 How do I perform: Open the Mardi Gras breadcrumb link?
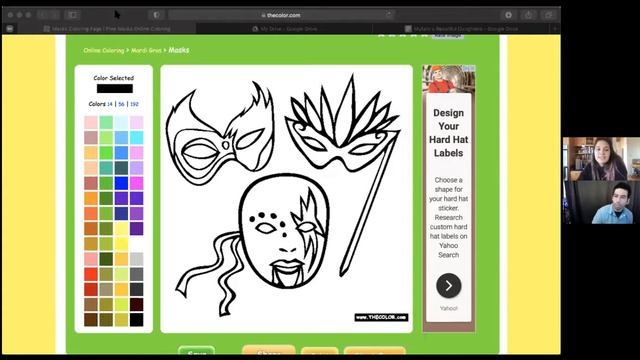146,50
